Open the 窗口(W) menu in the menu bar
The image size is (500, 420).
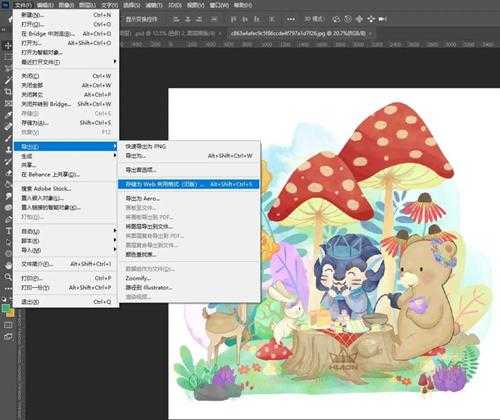220,5
